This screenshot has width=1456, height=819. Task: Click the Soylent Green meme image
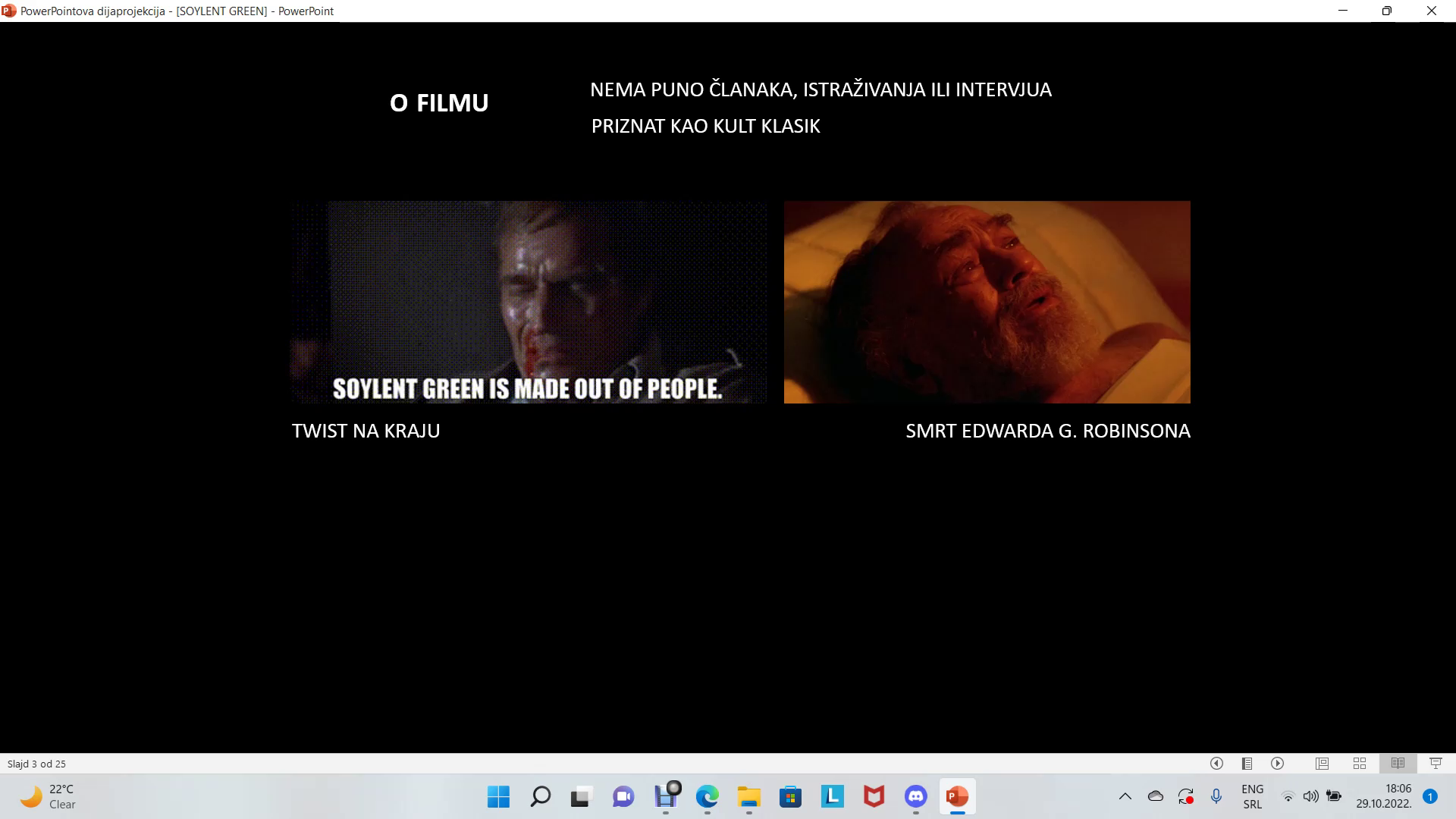(528, 302)
